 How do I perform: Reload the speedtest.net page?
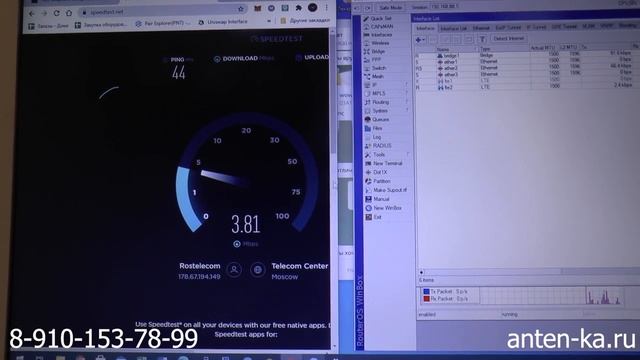[56, 13]
